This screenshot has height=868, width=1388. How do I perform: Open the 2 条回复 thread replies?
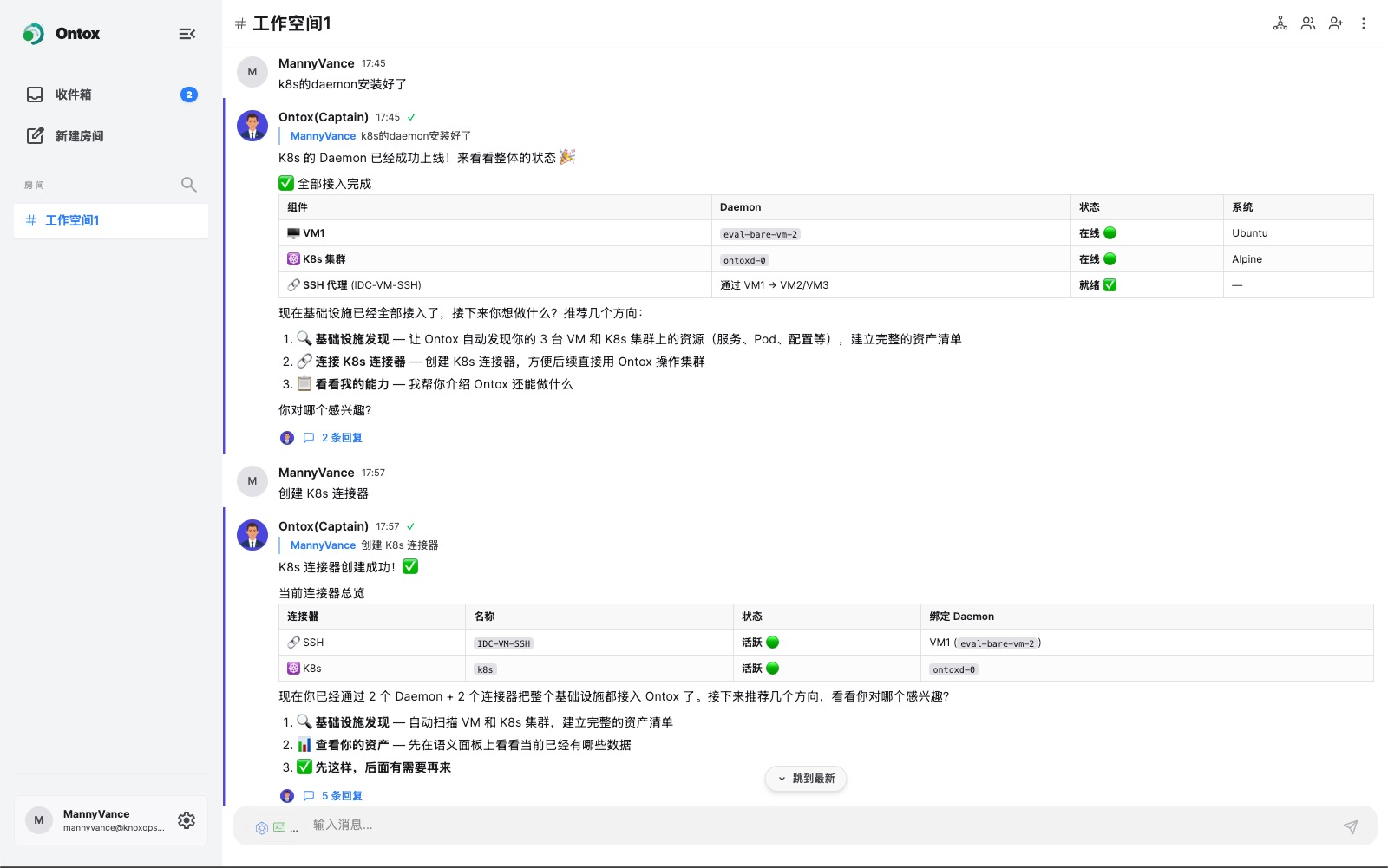342,438
